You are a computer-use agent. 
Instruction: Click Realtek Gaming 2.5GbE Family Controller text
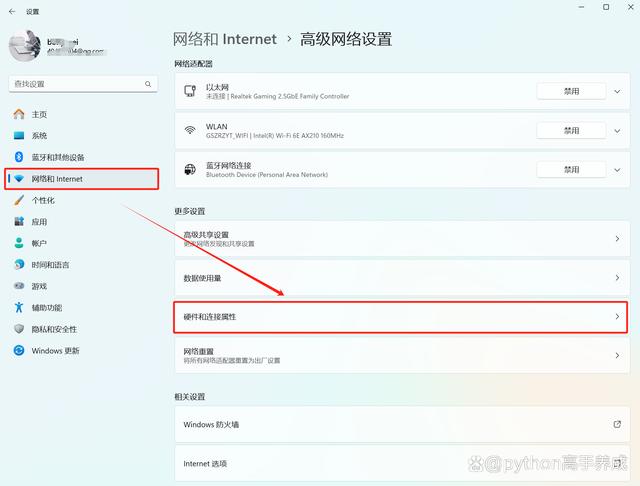tap(290, 96)
